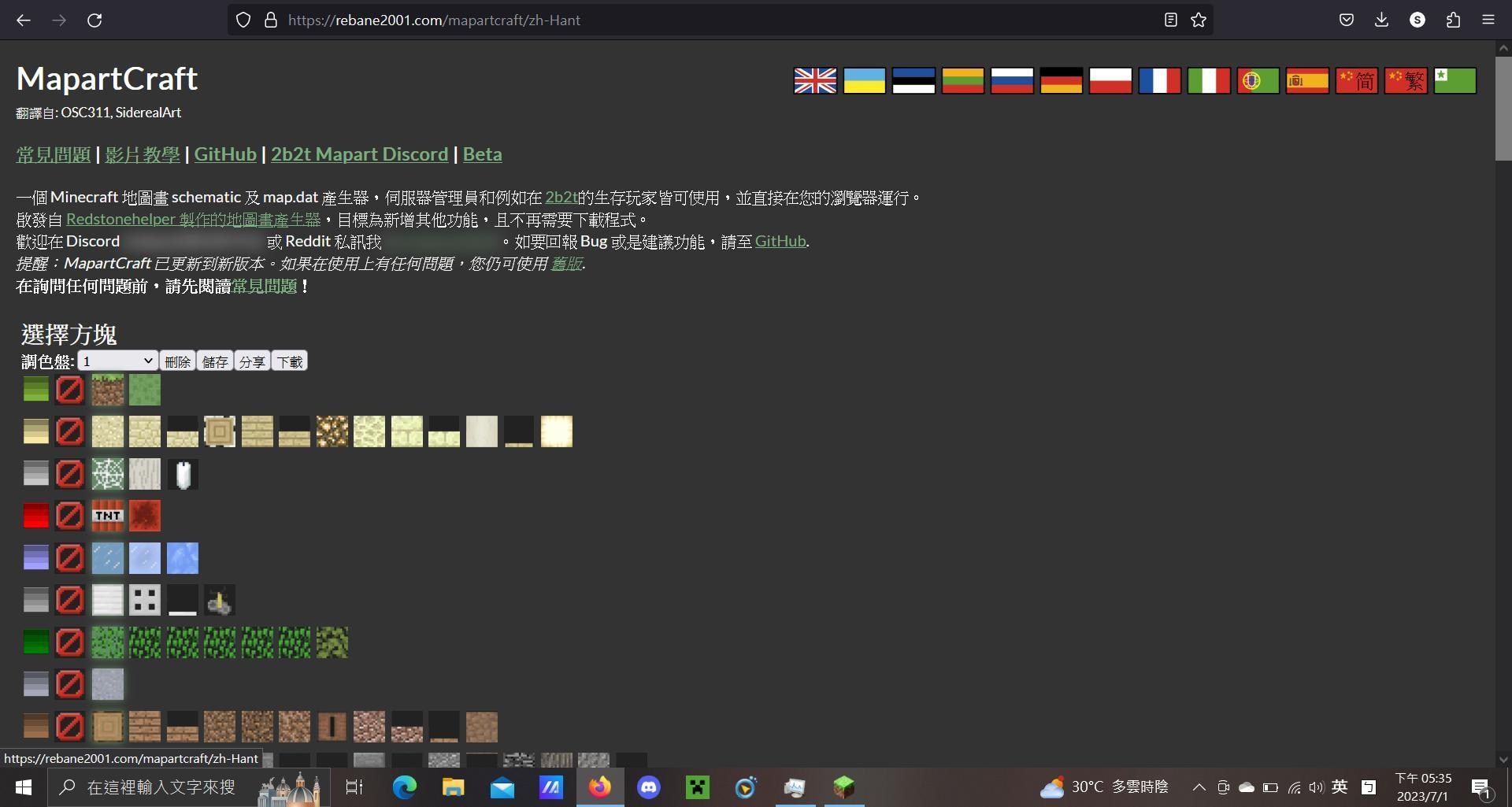
Task: Open the 常見問題 FAQ link in header
Action: (54, 154)
